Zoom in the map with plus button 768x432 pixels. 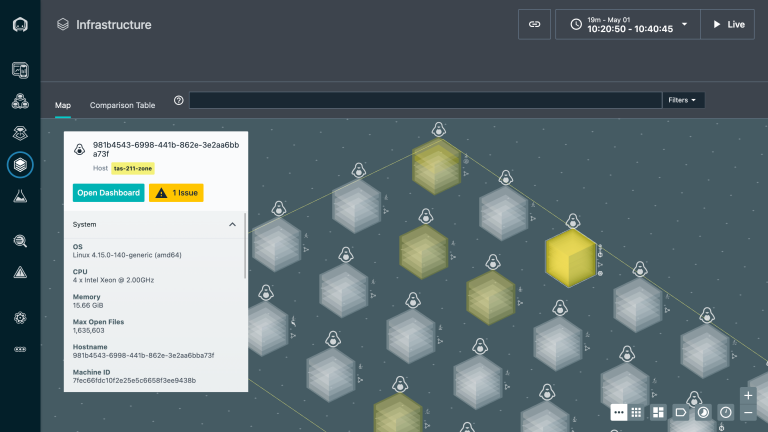[x=748, y=395]
